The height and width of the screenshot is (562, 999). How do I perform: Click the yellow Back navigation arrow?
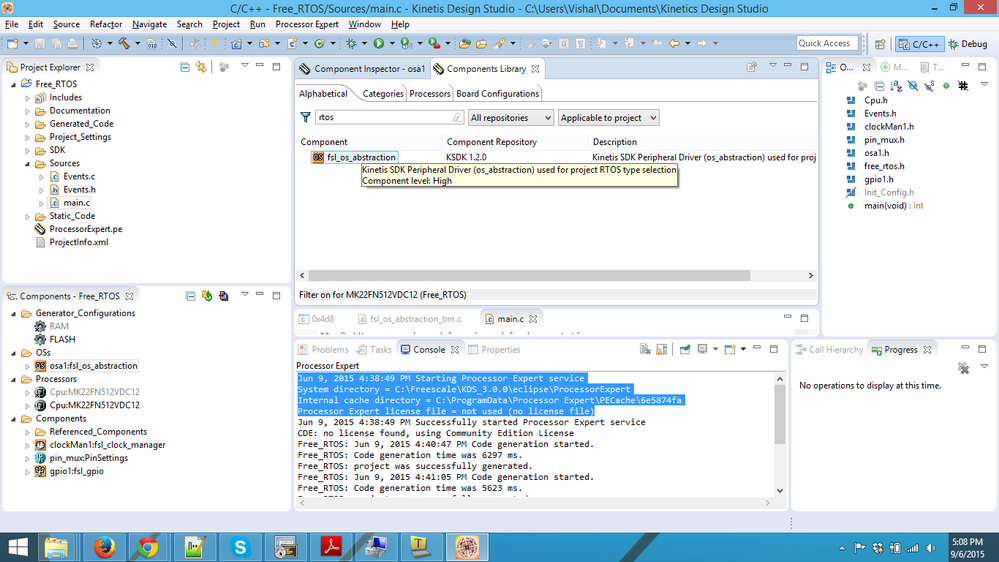point(674,43)
